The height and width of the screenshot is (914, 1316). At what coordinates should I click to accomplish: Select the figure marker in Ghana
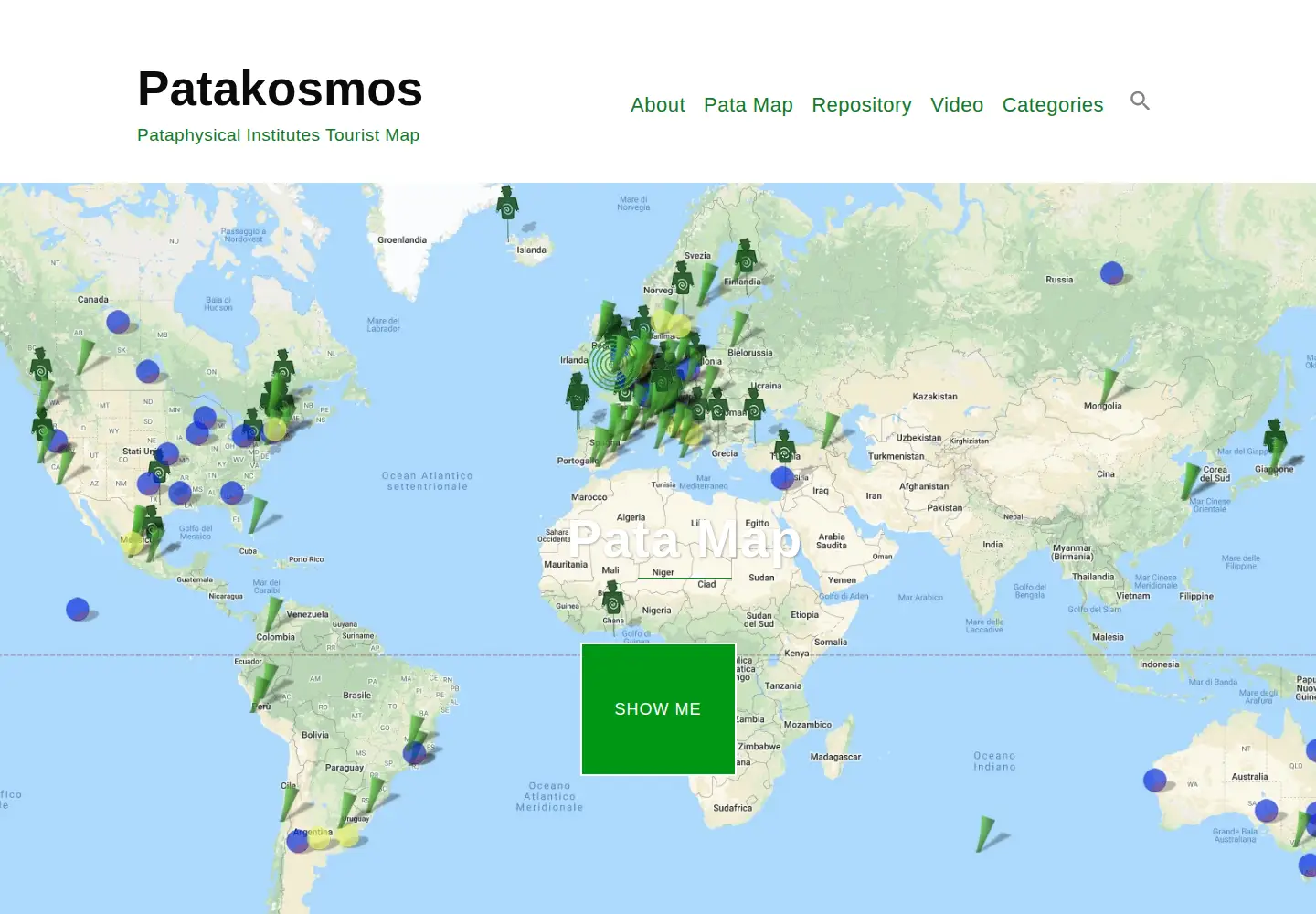point(613,599)
